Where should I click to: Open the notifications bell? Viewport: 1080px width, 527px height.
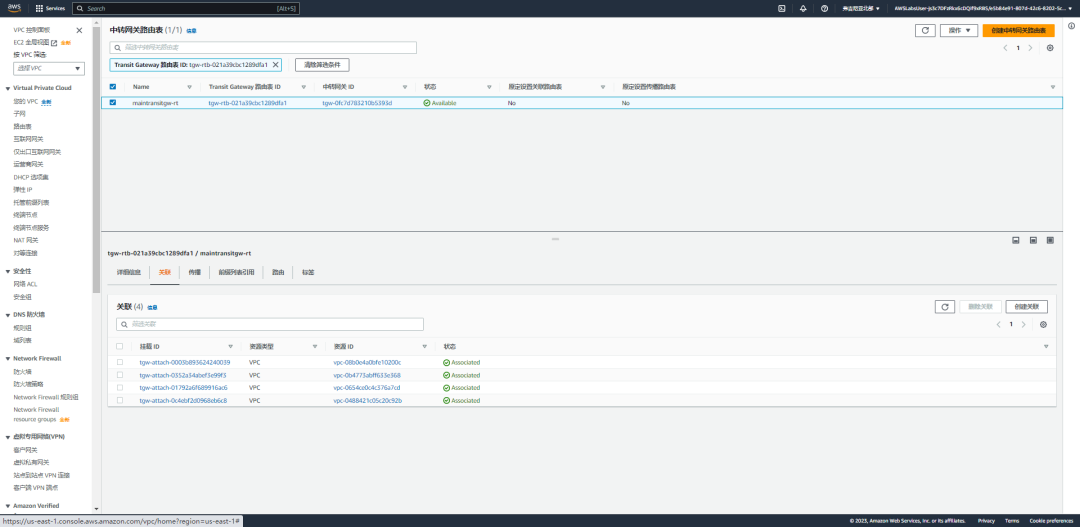(803, 9)
